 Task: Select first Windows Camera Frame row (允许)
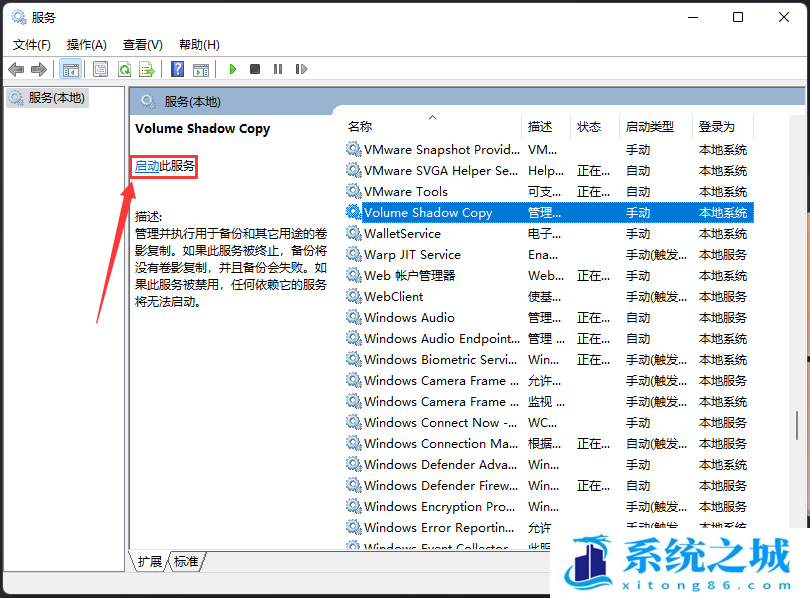pos(549,381)
